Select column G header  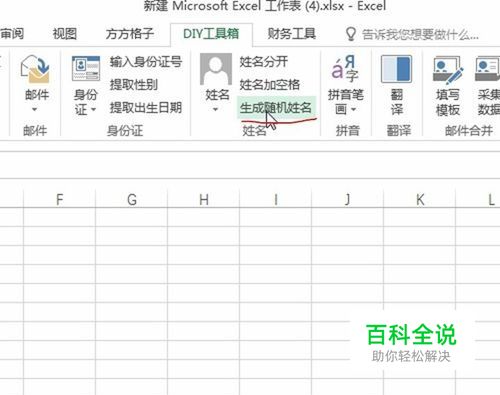point(132,199)
